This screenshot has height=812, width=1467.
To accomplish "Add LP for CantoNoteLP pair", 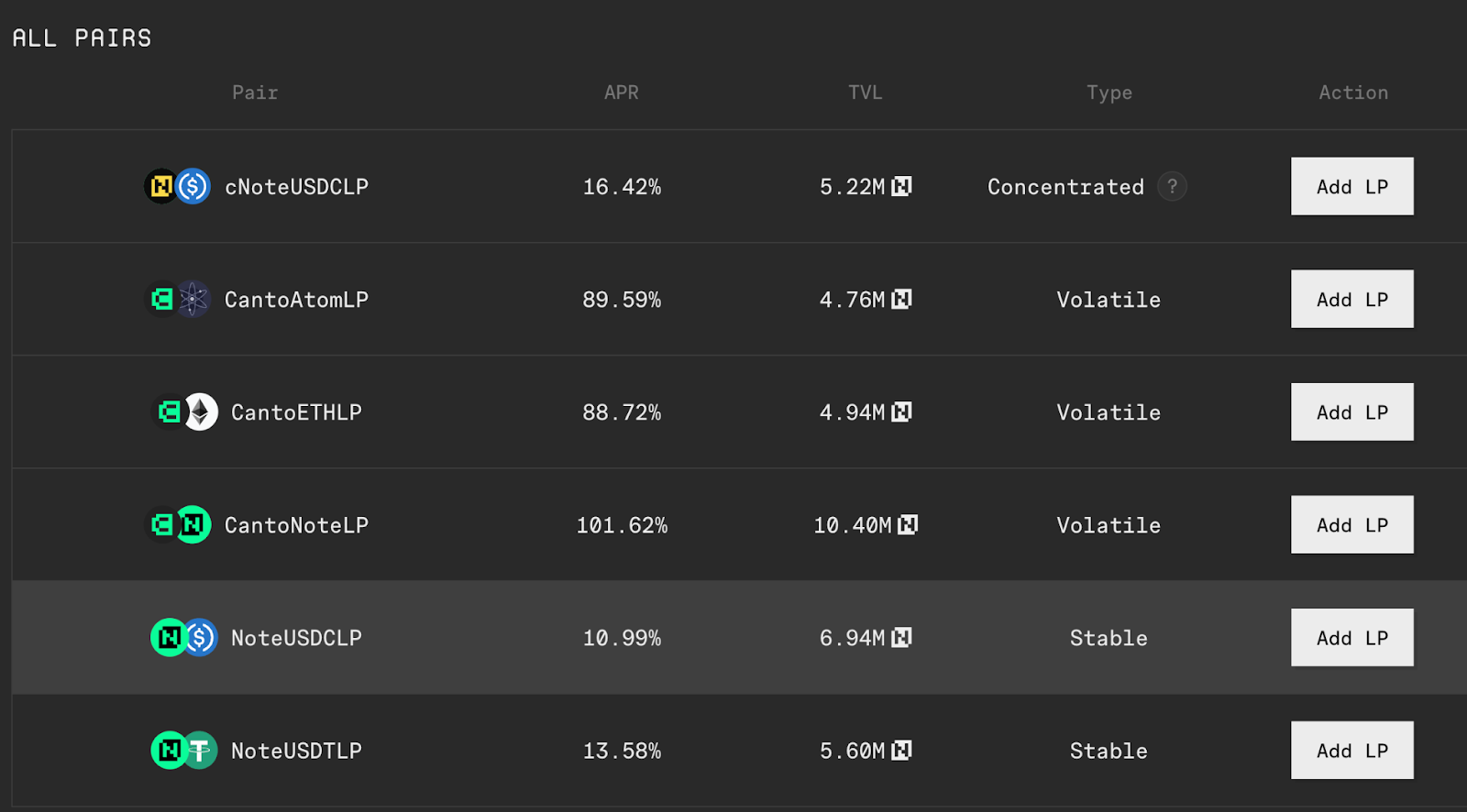I will coord(1352,524).
